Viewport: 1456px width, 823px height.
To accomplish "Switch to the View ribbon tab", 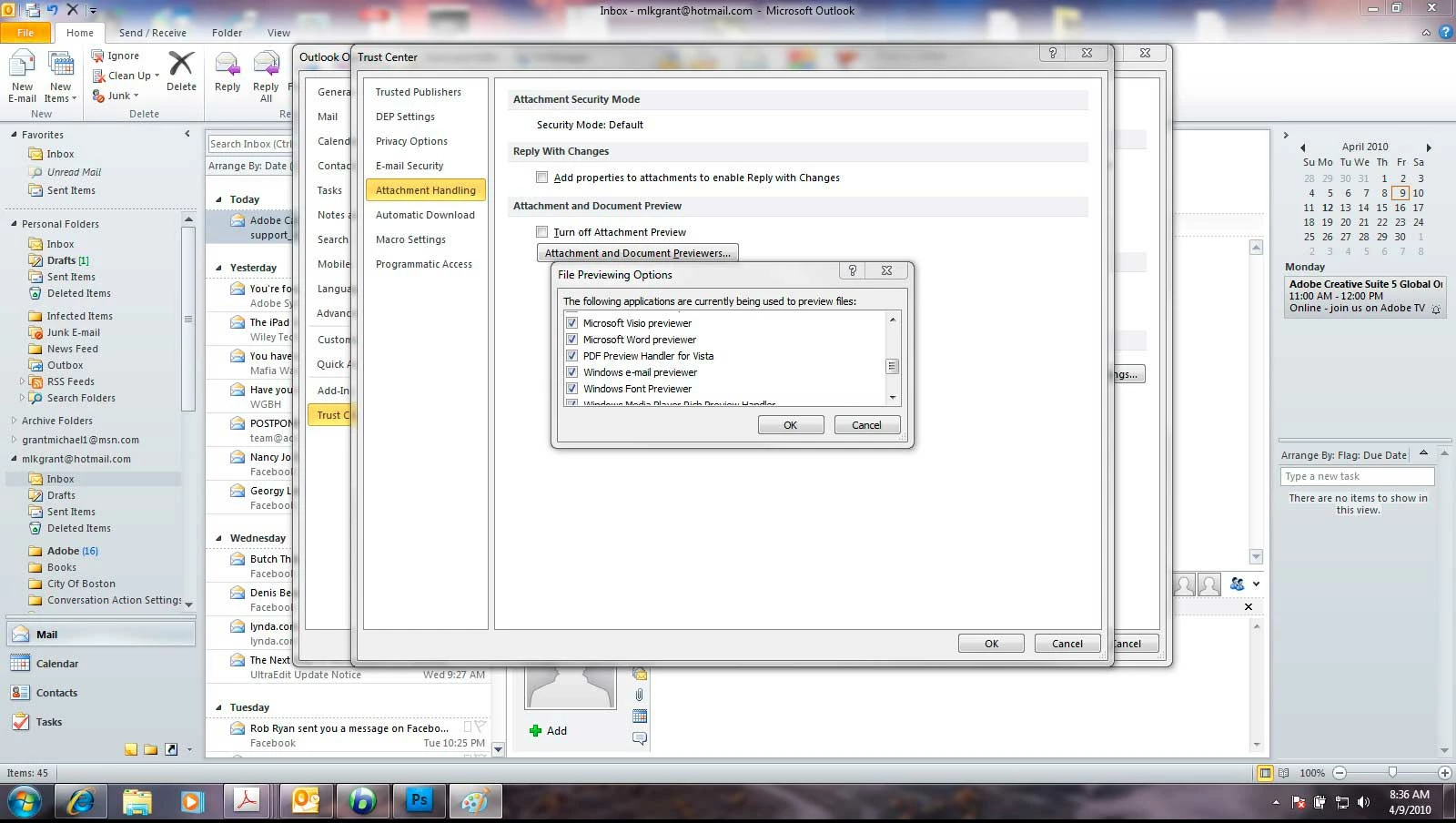I will 278,33.
